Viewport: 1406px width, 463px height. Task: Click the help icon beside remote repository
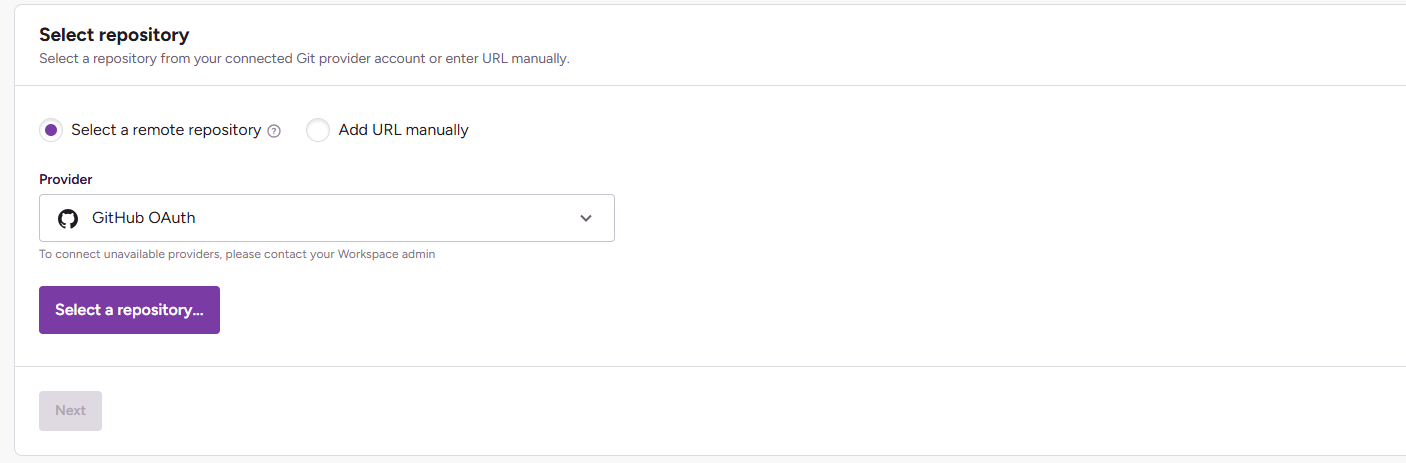274,131
